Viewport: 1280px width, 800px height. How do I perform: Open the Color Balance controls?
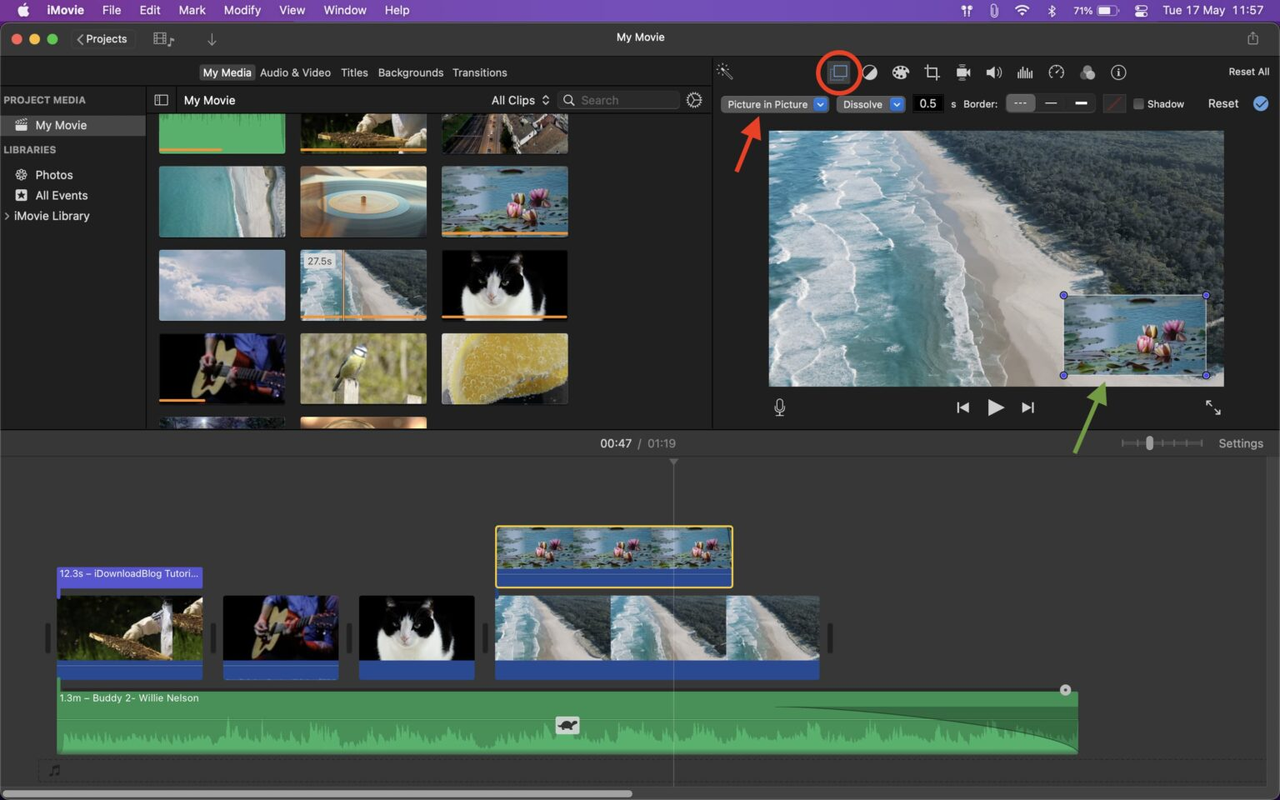(869, 72)
